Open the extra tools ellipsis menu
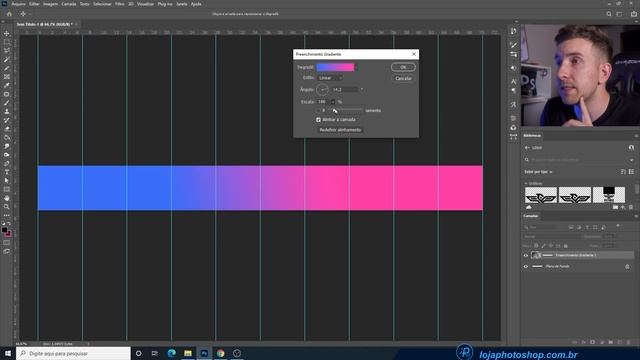 (x=7, y=215)
